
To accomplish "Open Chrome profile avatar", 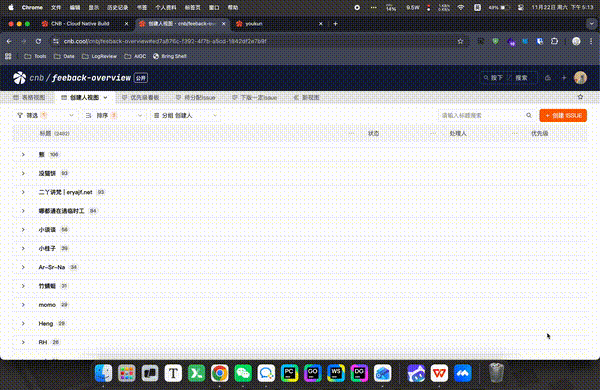I will pyautogui.click(x=576, y=41).
